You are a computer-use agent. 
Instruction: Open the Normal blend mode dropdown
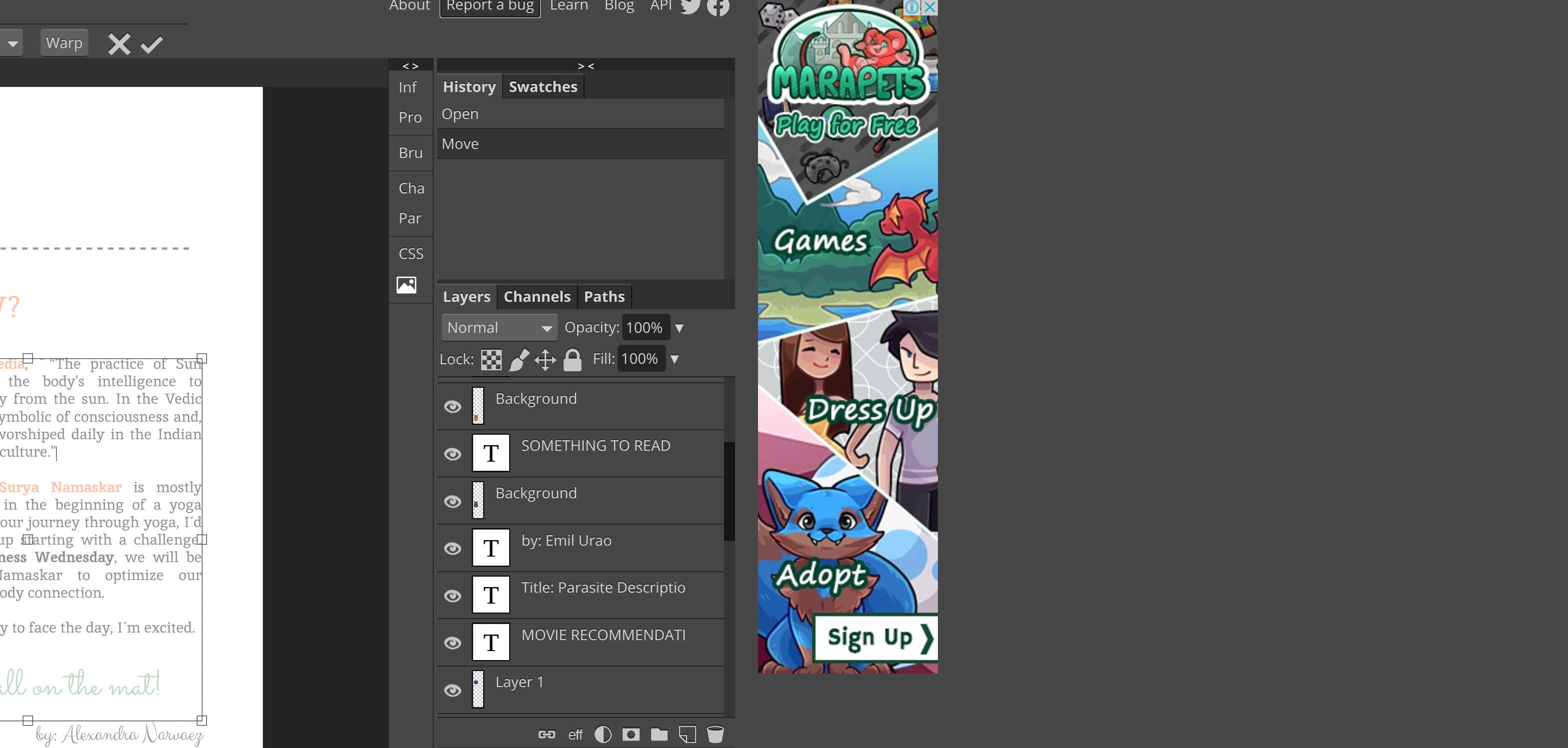click(x=499, y=327)
